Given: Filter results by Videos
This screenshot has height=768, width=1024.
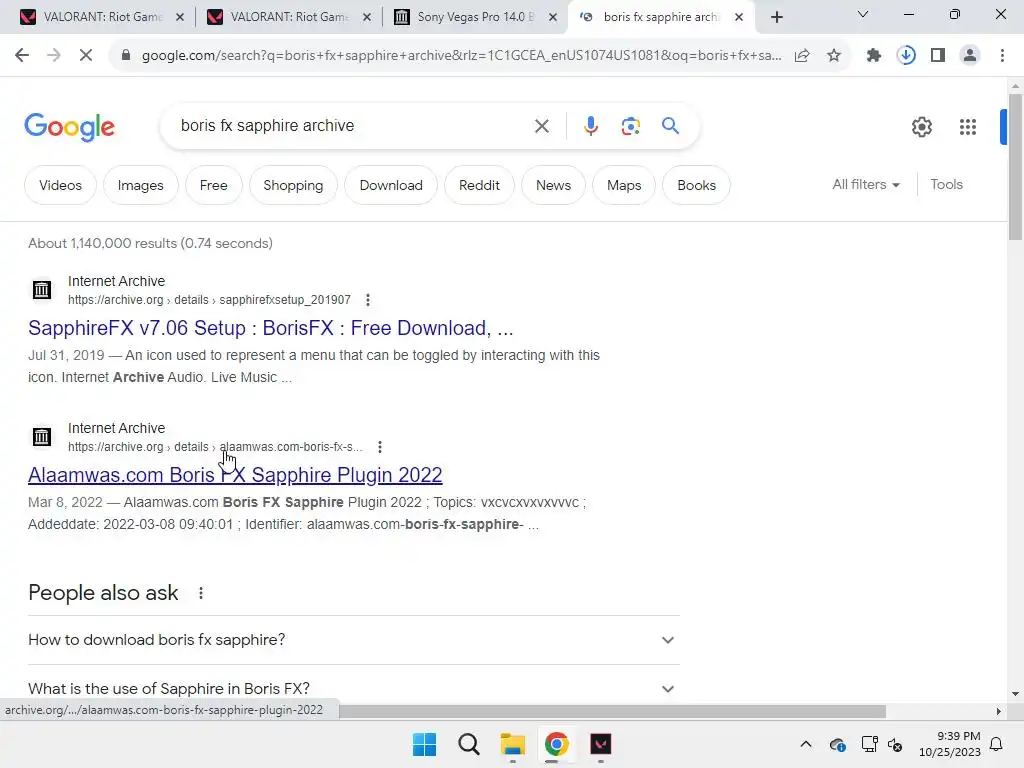Looking at the screenshot, I should click(x=60, y=185).
